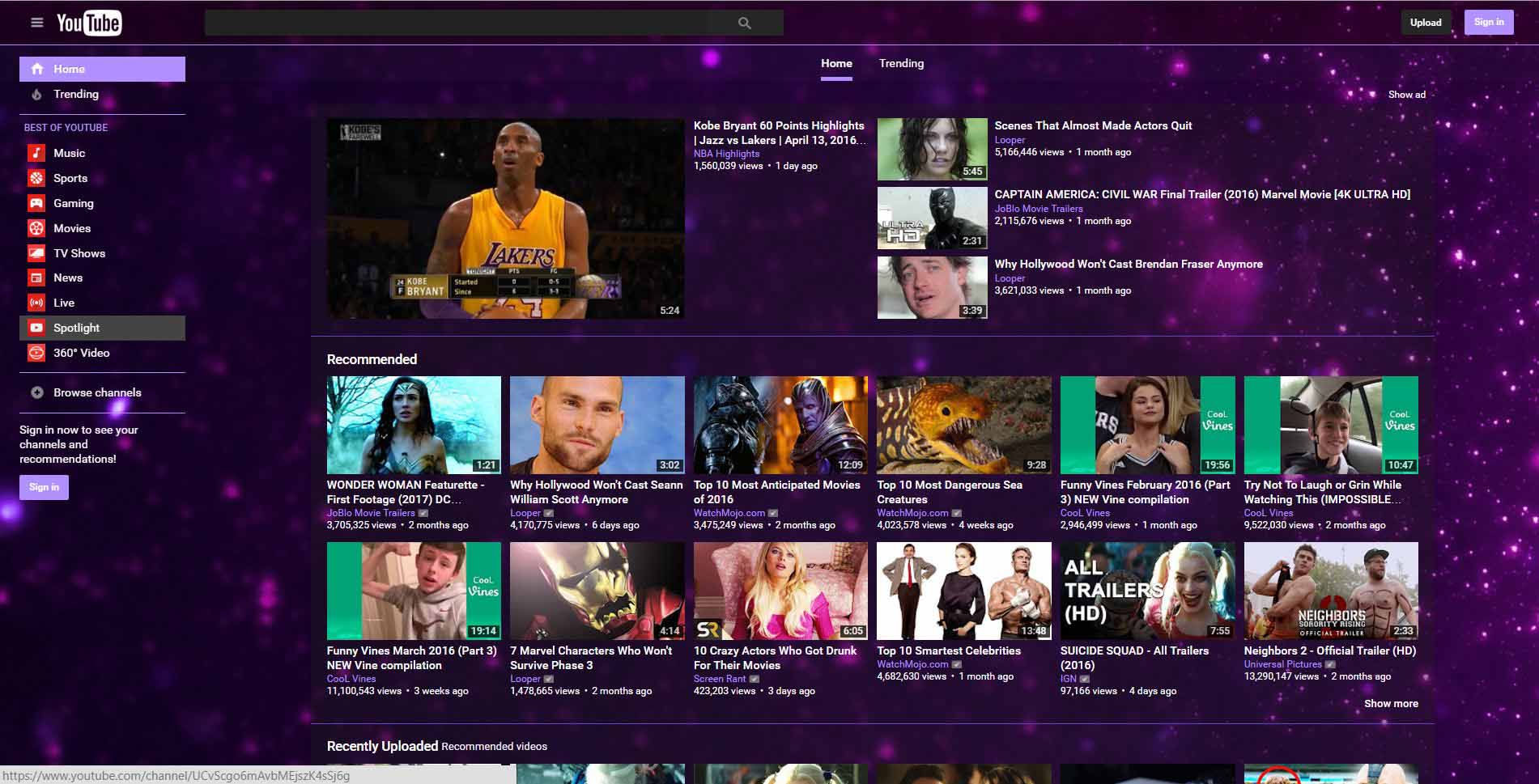Open 10 Crazy Actors Who Got Drunk thumbnail
Image resolution: width=1539 pixels, height=784 pixels.
780,591
